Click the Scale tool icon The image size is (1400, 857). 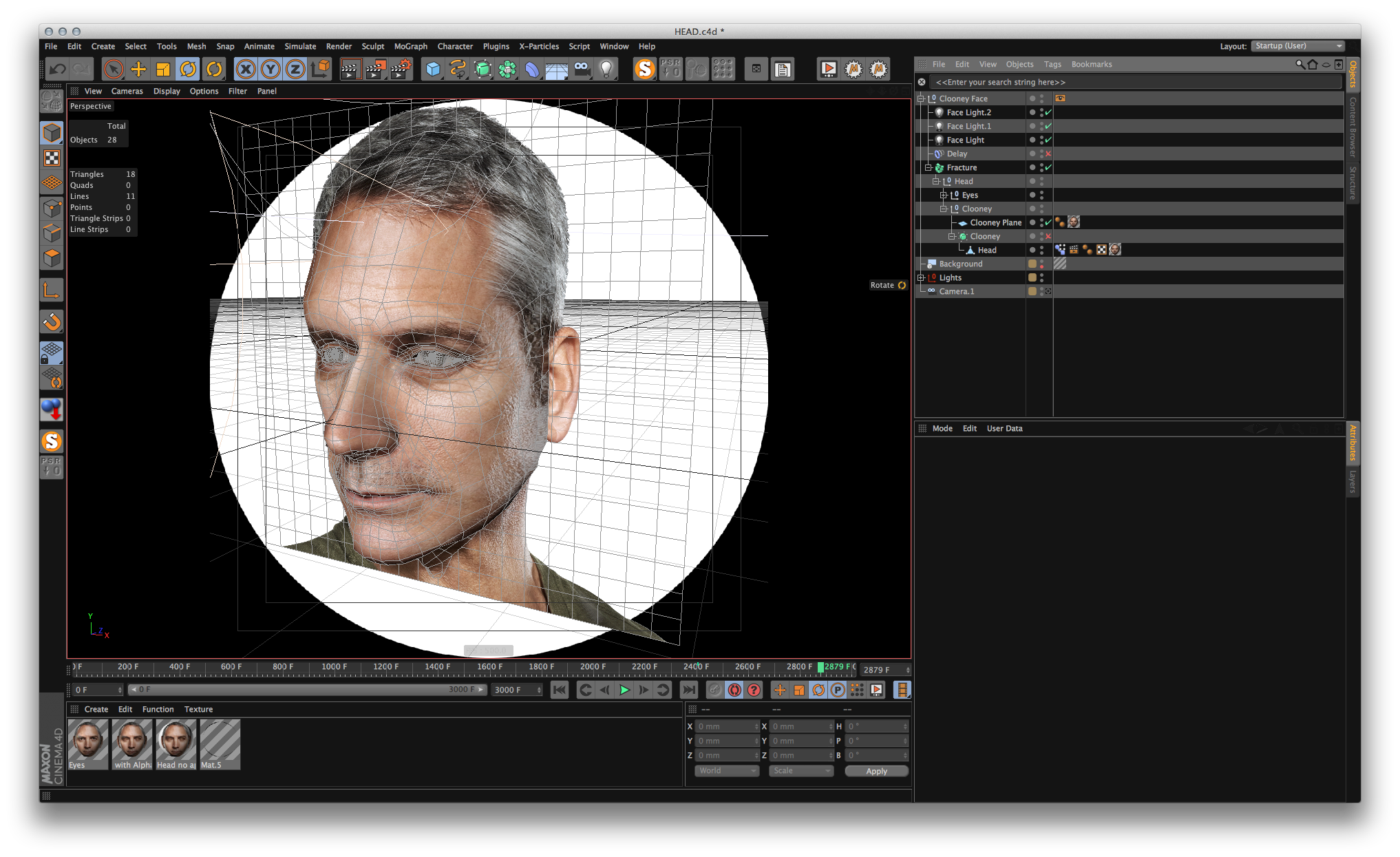point(163,69)
